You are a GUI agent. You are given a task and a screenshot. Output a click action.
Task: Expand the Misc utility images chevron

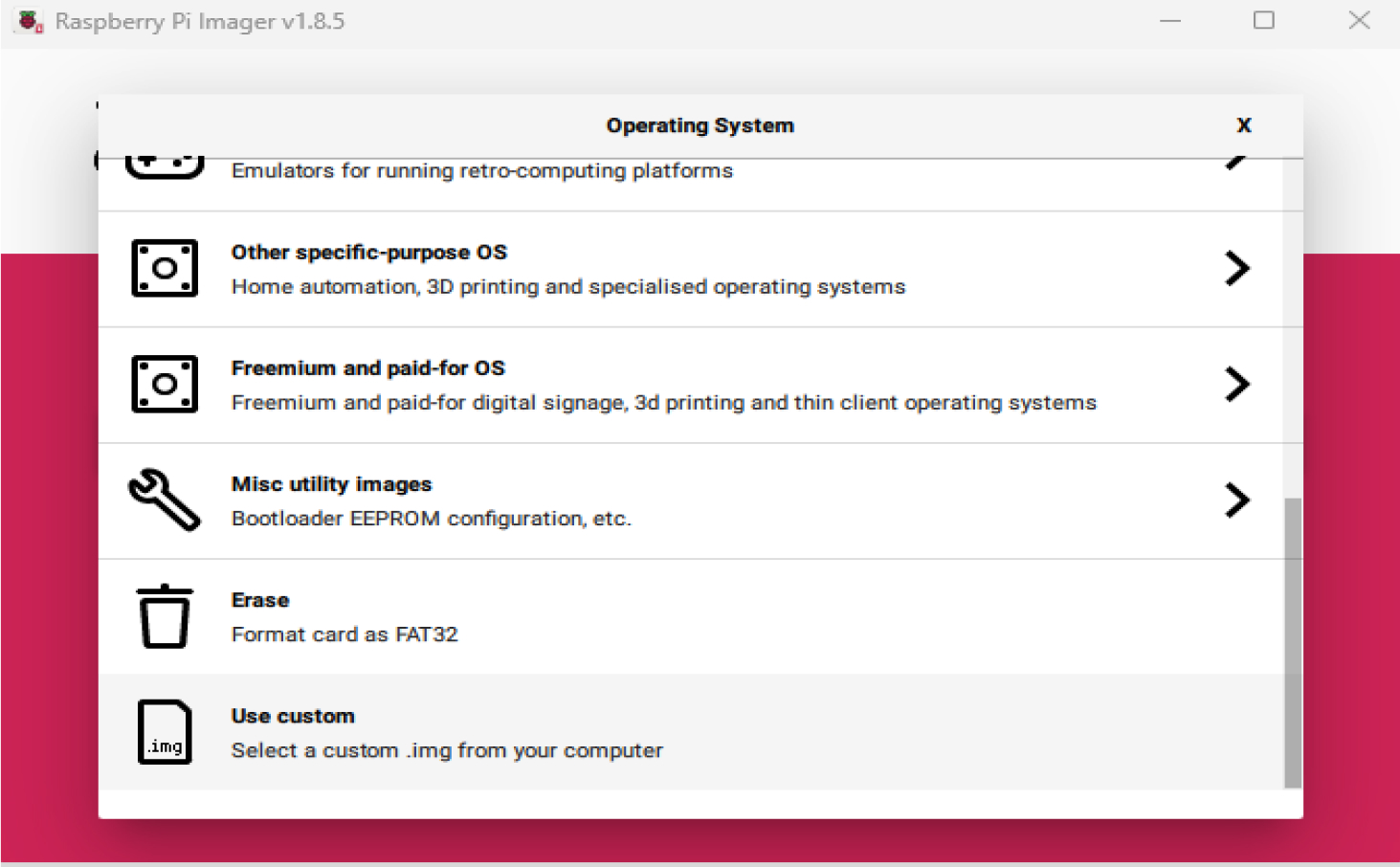click(1237, 500)
